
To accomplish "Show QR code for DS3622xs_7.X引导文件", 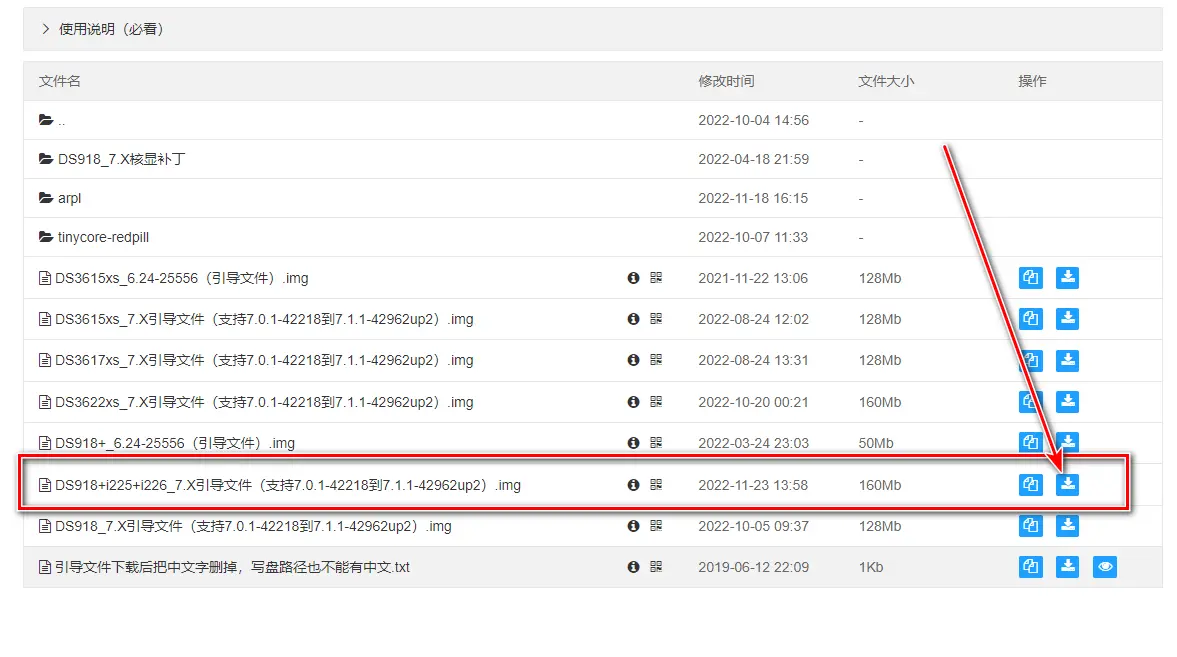I will point(656,402).
